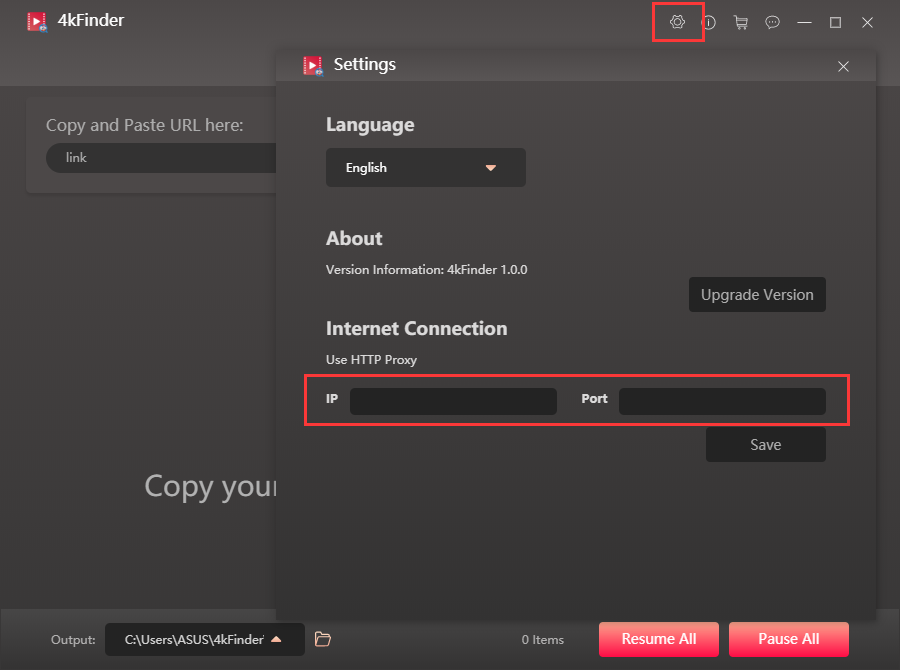
Task: Click the logo icon beside Settings title
Action: [x=313, y=65]
